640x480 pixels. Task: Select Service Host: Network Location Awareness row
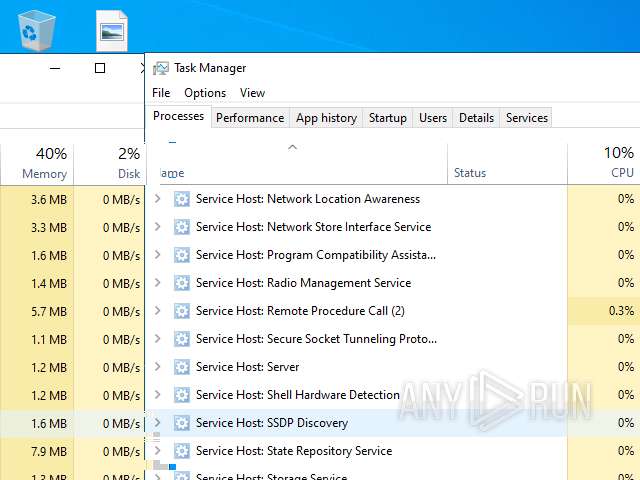[393, 199]
